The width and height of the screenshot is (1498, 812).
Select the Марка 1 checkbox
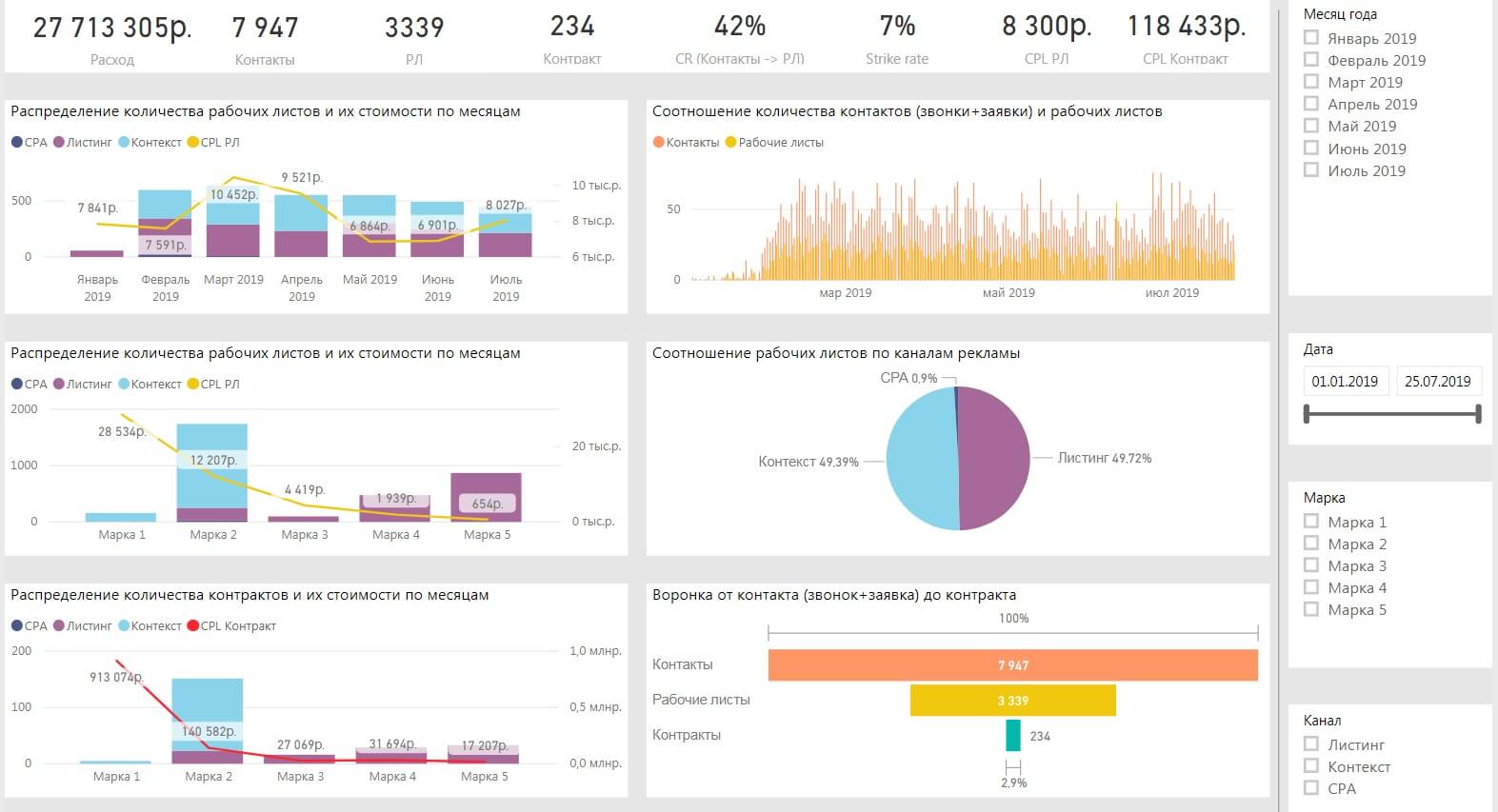1311,522
